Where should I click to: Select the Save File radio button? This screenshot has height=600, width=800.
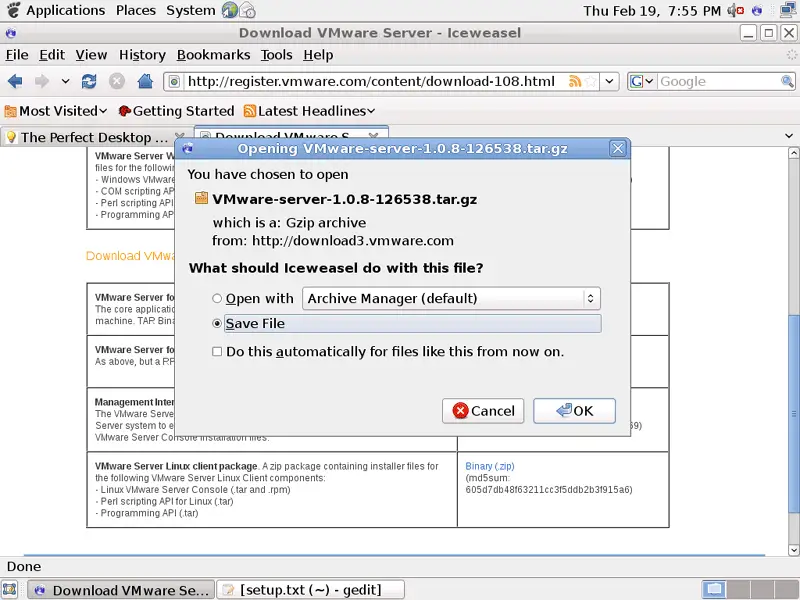217,323
